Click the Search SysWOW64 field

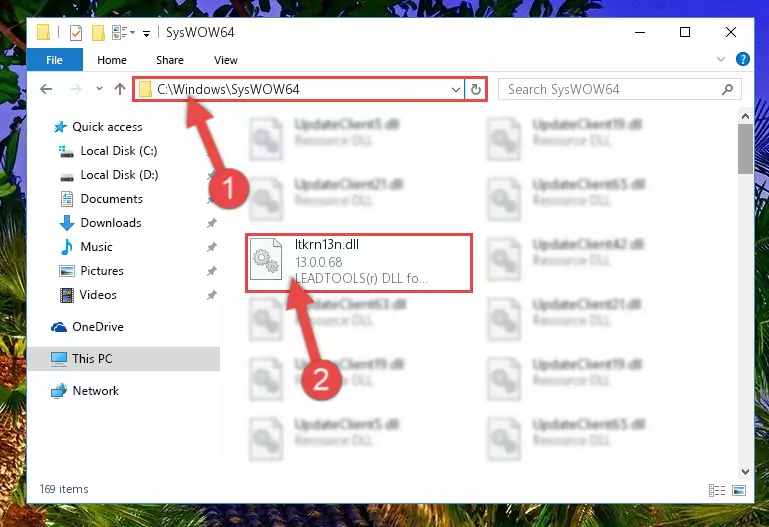coord(619,89)
